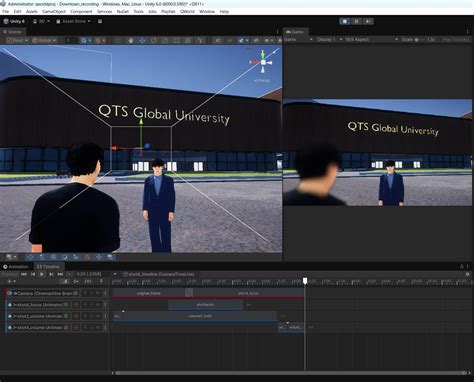Toggle Play Focused in Game view
The image size is (474, 382).
(456, 39)
